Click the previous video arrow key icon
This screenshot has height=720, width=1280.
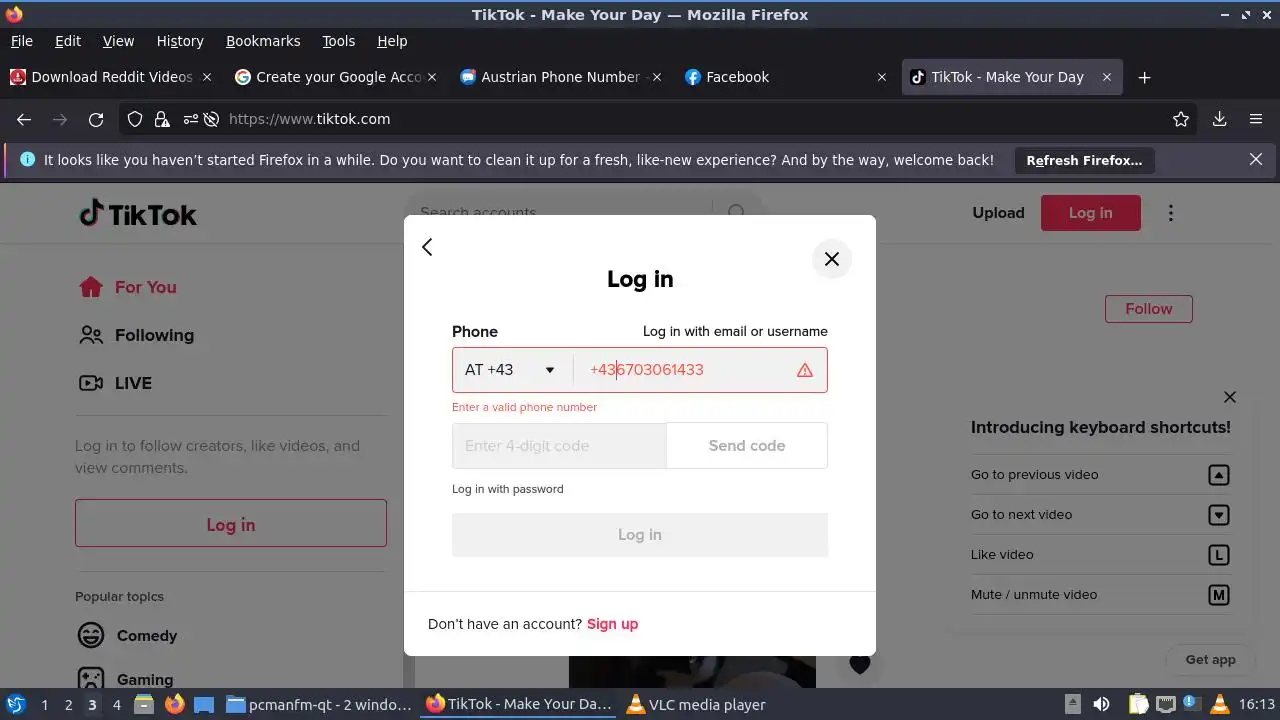click(x=1218, y=475)
